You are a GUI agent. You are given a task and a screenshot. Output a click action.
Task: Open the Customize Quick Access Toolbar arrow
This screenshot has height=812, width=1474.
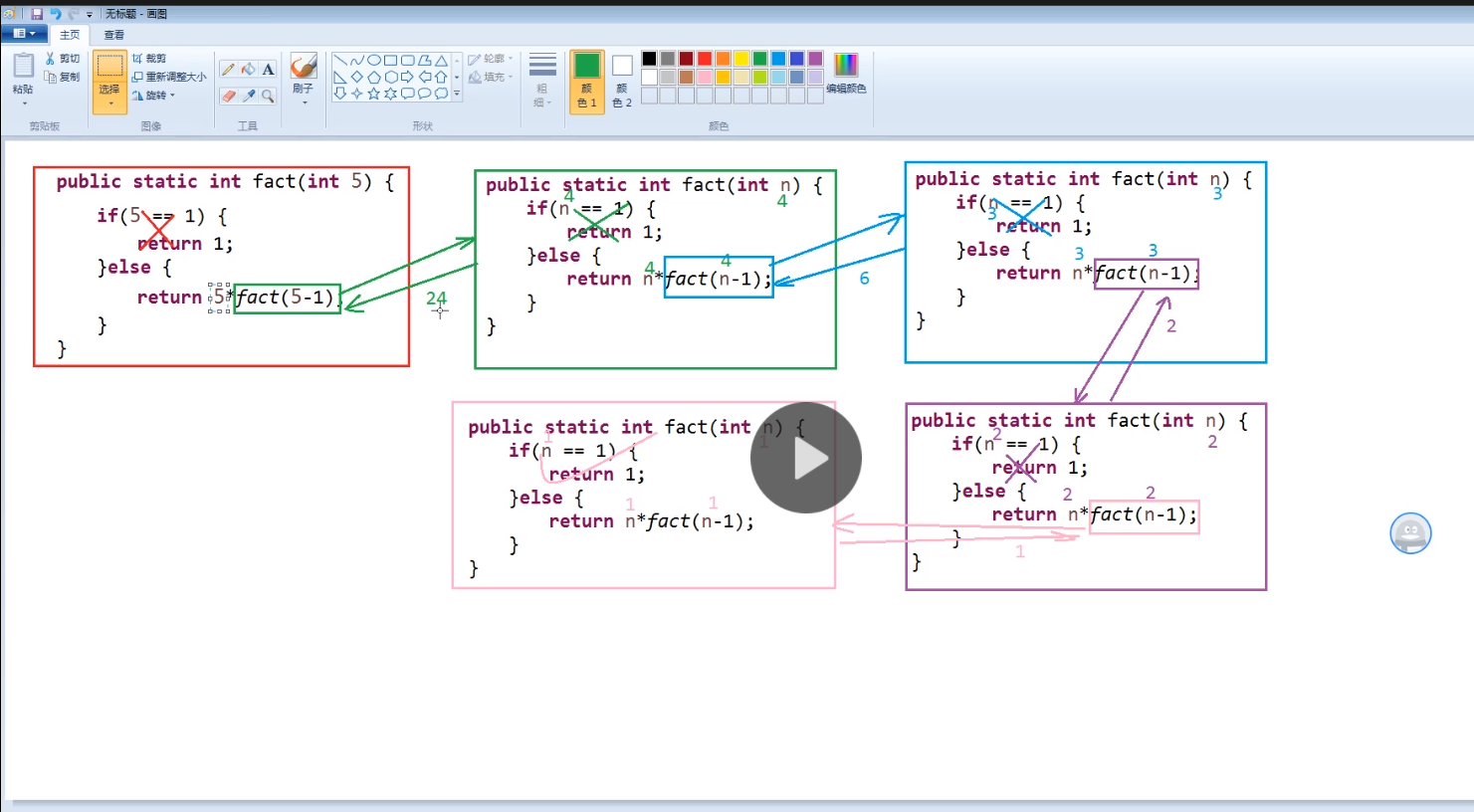[x=90, y=15]
